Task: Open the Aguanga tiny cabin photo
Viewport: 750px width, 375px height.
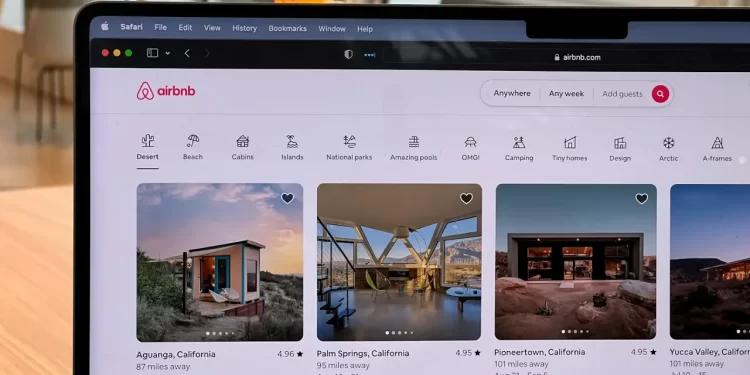Action: pyautogui.click(x=220, y=262)
